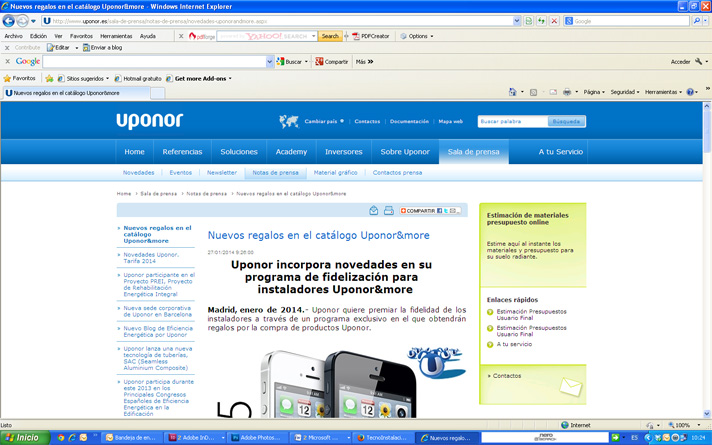
Task: Click the email envelope icon above the article
Action: coord(373,210)
